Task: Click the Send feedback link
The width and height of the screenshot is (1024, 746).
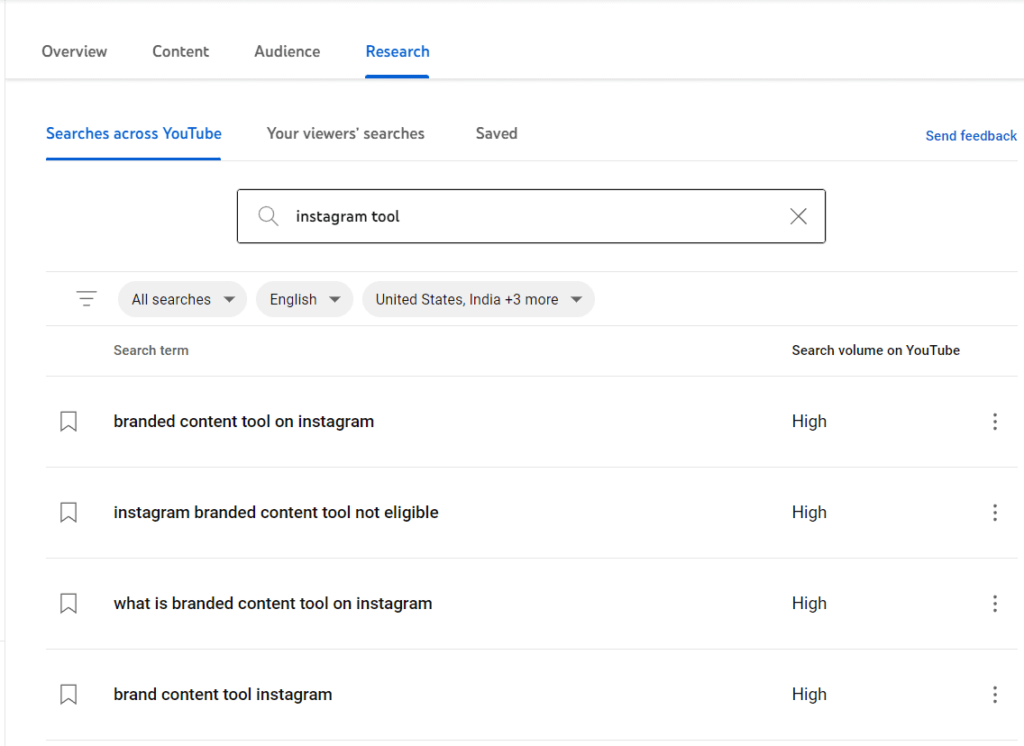Action: tap(970, 136)
